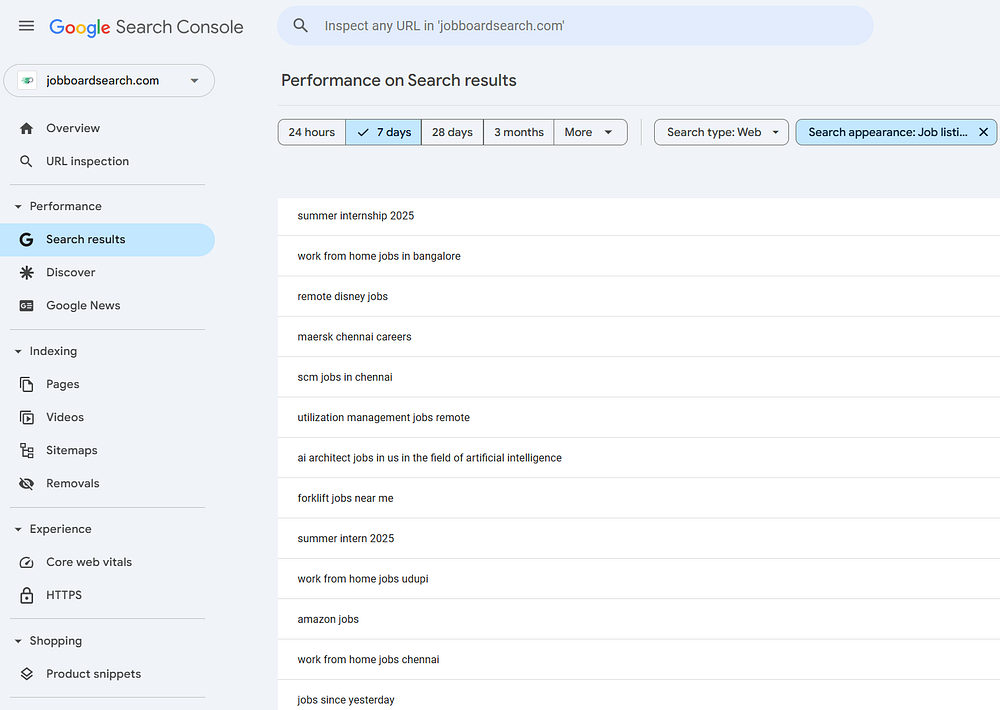Open the Removals page
This screenshot has width=1000, height=710.
click(x=107, y=484)
